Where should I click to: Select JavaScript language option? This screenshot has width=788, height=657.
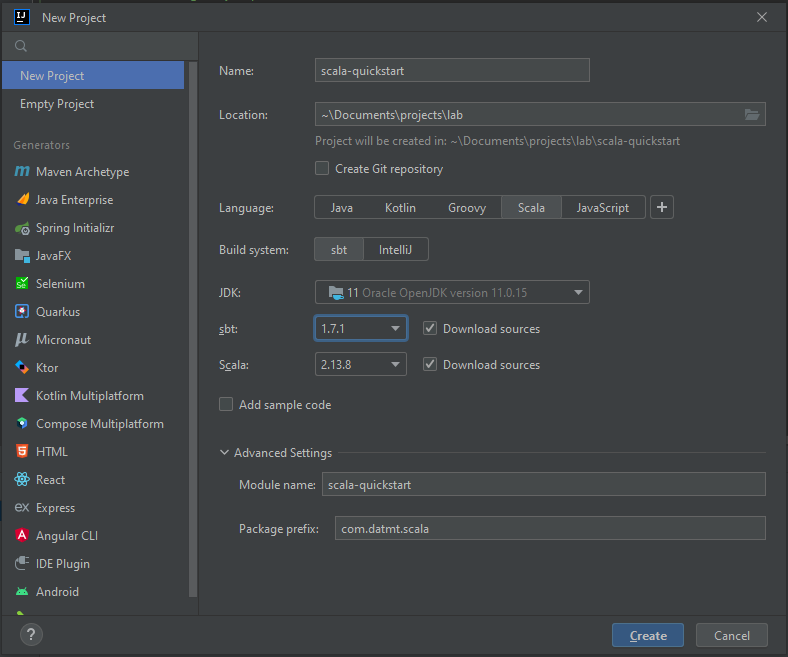click(x=603, y=208)
